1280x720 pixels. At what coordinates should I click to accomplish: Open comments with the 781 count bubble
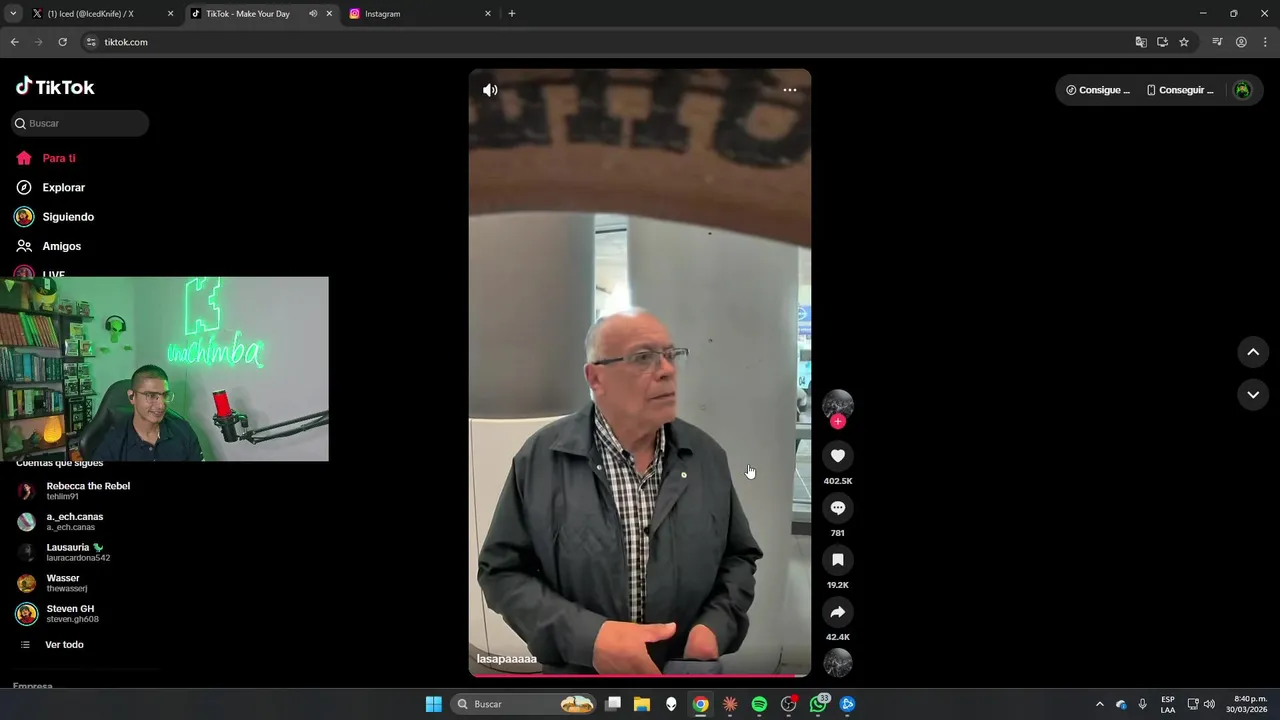pyautogui.click(x=838, y=508)
